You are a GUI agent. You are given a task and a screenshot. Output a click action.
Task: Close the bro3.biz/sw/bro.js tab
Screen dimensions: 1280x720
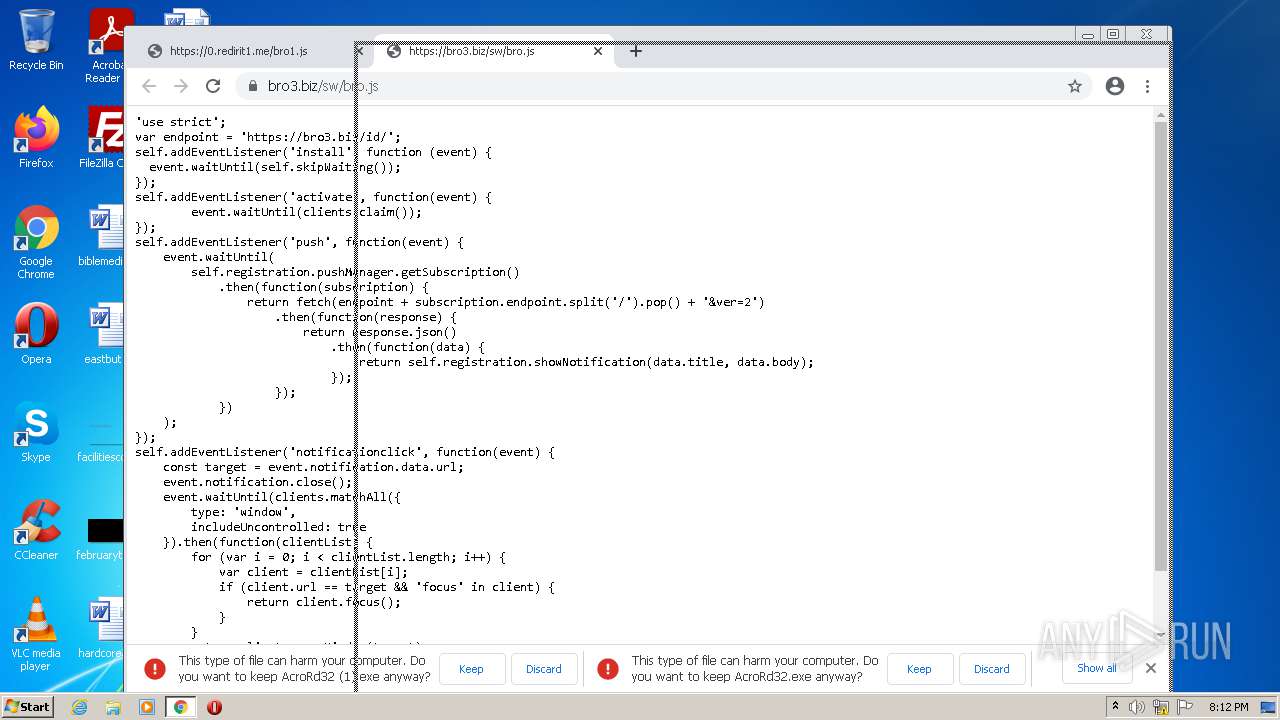point(598,51)
